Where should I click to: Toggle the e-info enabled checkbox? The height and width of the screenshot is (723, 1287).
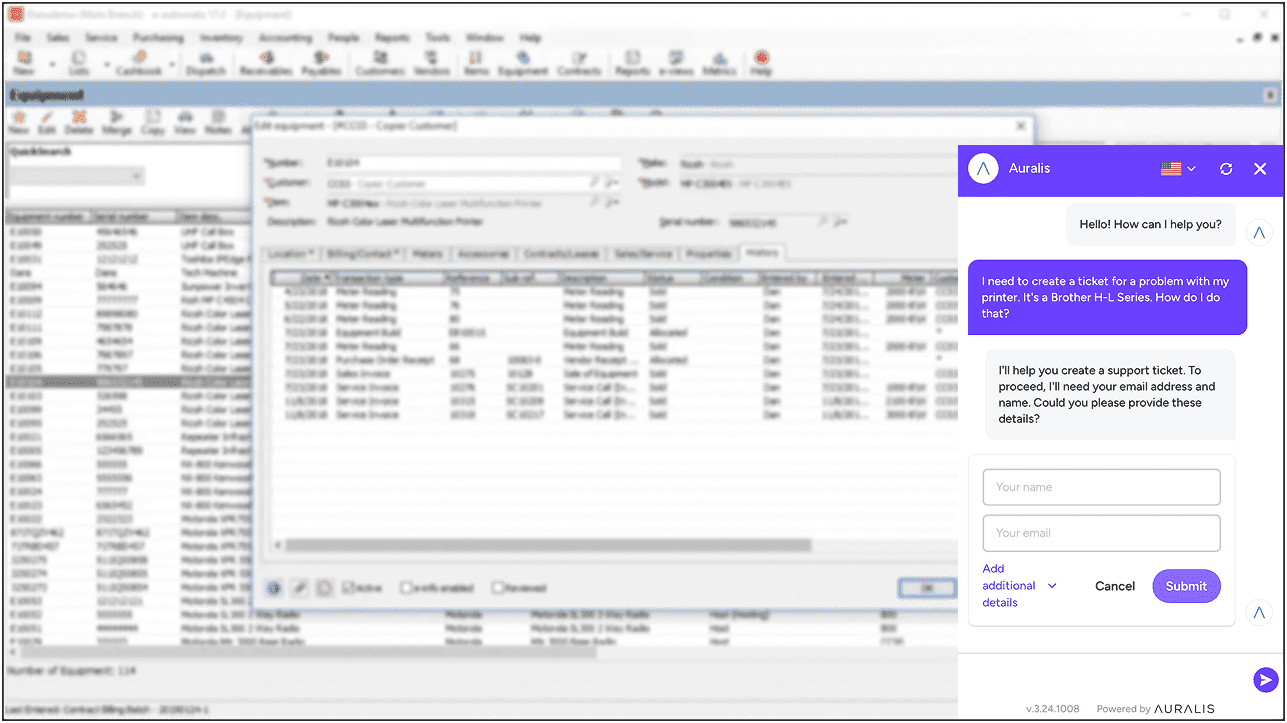pyautogui.click(x=406, y=588)
